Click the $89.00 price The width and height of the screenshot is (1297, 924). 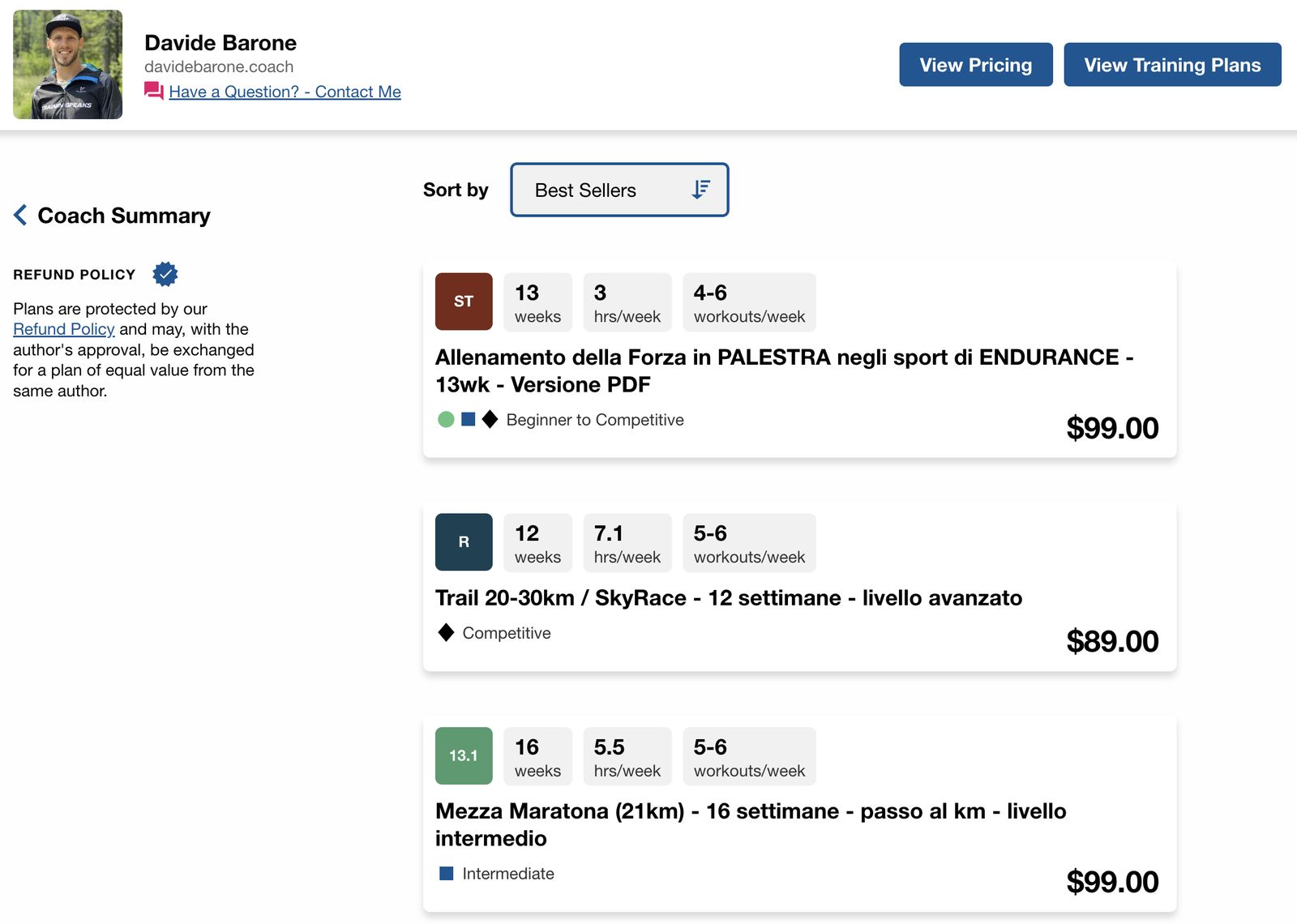click(1112, 641)
